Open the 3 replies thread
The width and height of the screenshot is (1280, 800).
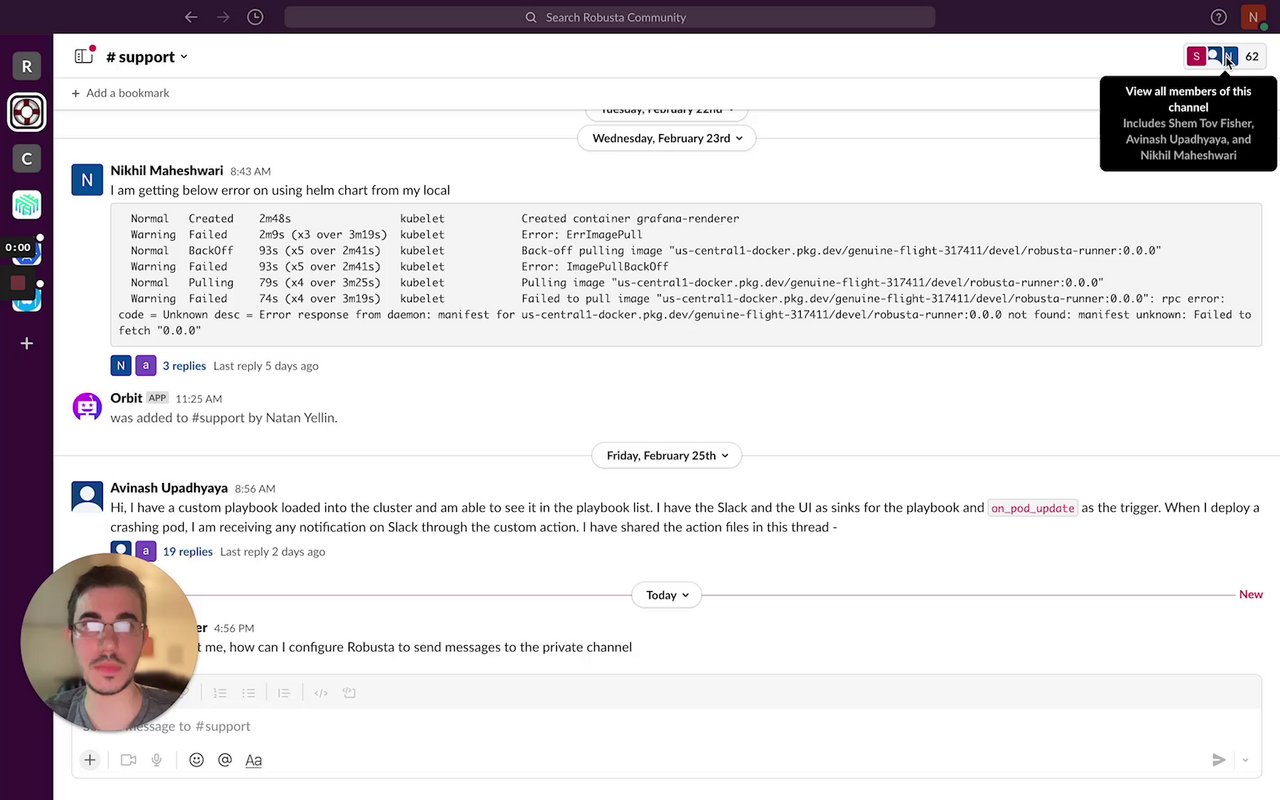pyautogui.click(x=184, y=366)
